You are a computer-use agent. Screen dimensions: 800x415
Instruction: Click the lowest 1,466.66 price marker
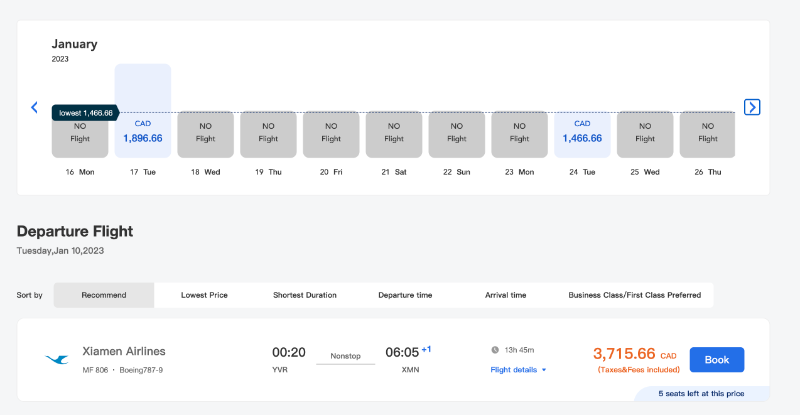pyautogui.click(x=85, y=113)
